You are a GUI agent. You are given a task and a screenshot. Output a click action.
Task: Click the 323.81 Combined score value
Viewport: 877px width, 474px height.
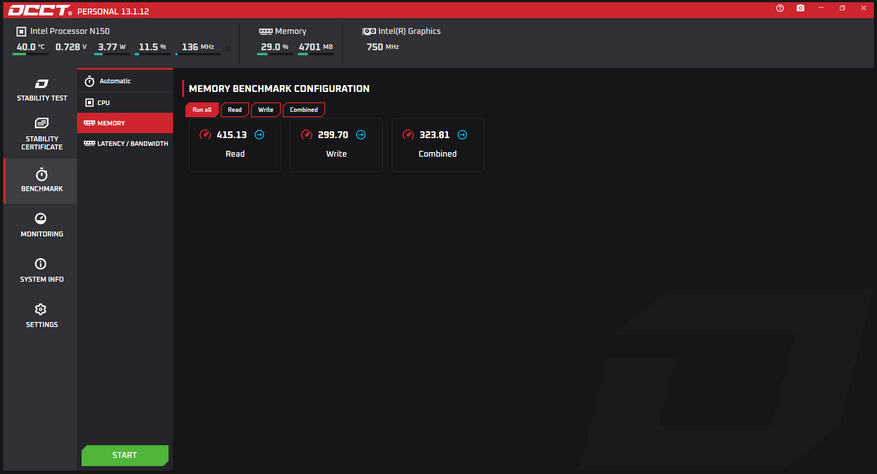point(435,135)
